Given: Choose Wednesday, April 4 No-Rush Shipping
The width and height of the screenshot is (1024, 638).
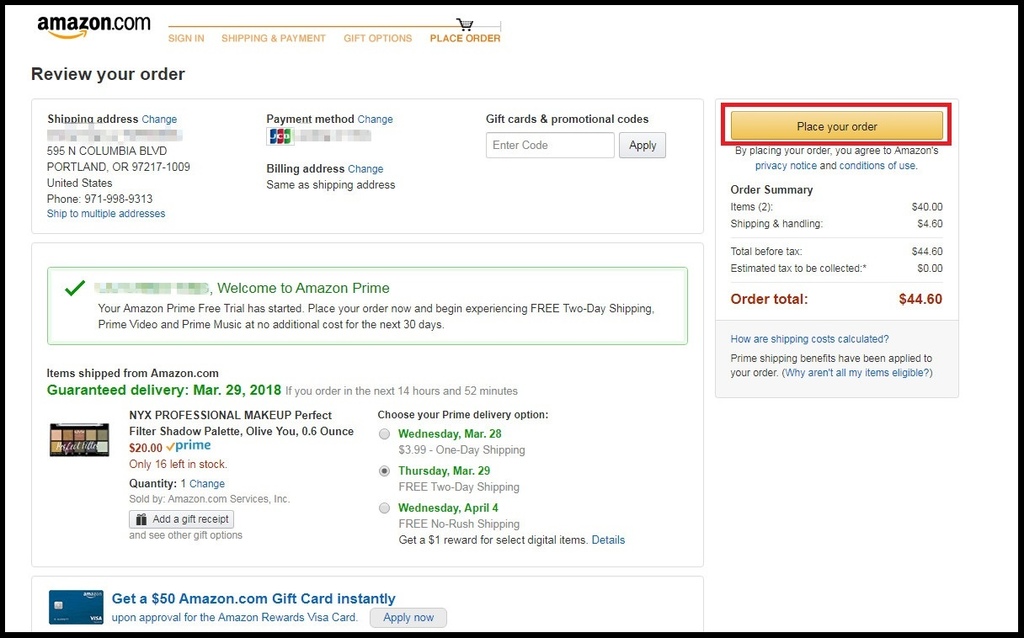Looking at the screenshot, I should [385, 508].
